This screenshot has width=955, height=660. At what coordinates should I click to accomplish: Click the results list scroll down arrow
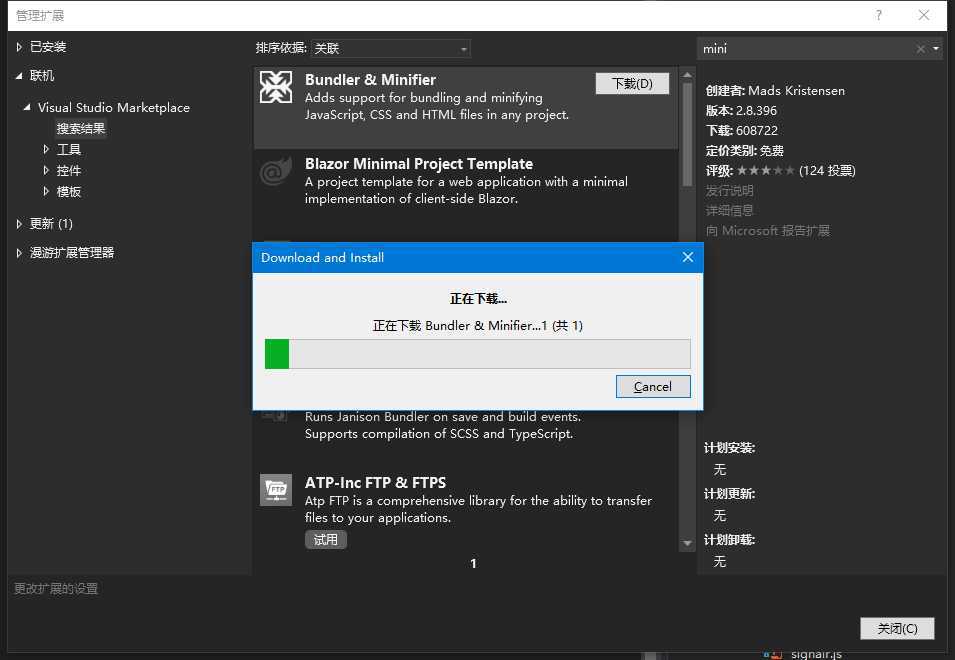(687, 542)
